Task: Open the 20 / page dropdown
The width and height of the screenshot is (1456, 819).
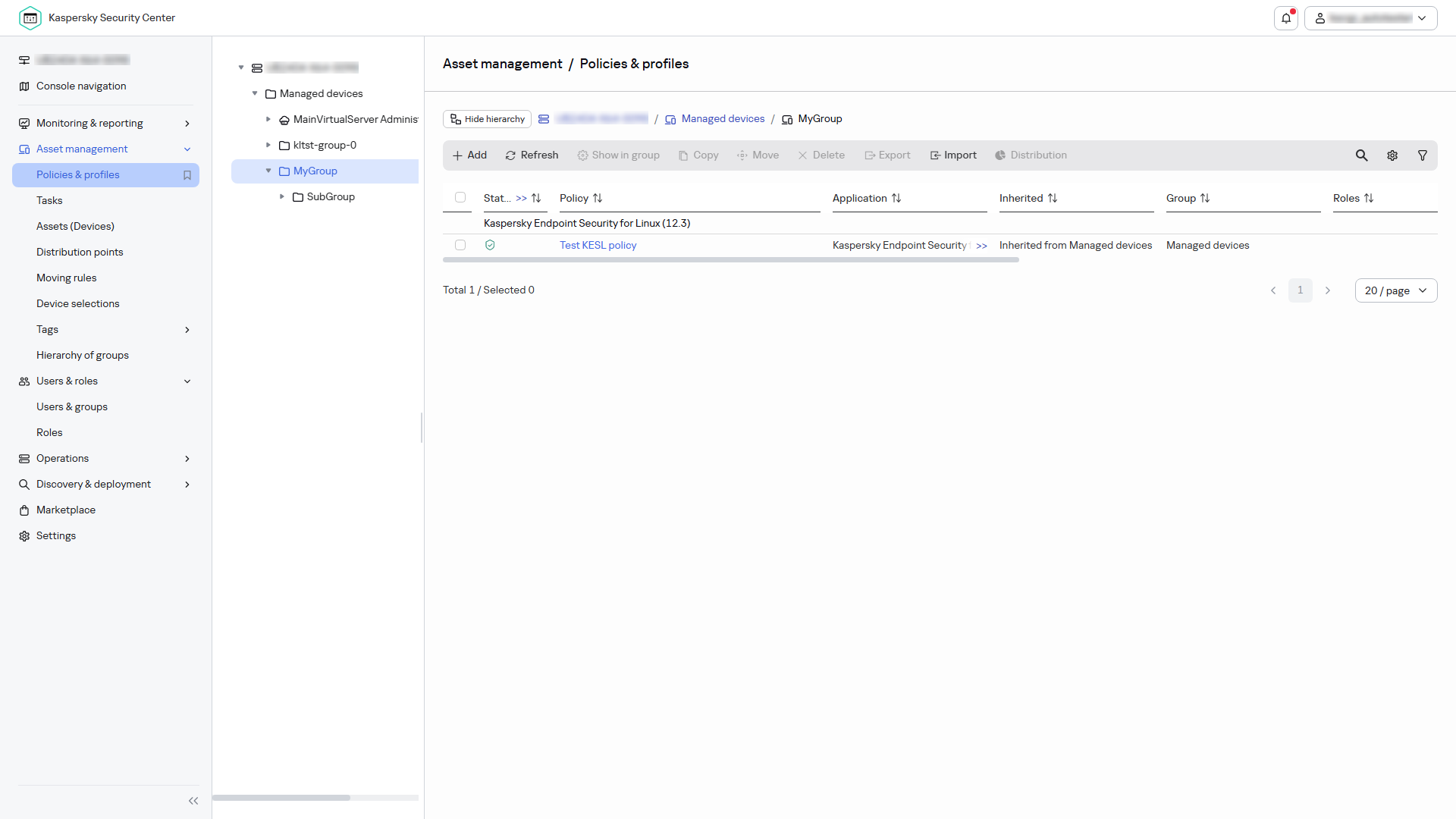Action: (x=1396, y=290)
